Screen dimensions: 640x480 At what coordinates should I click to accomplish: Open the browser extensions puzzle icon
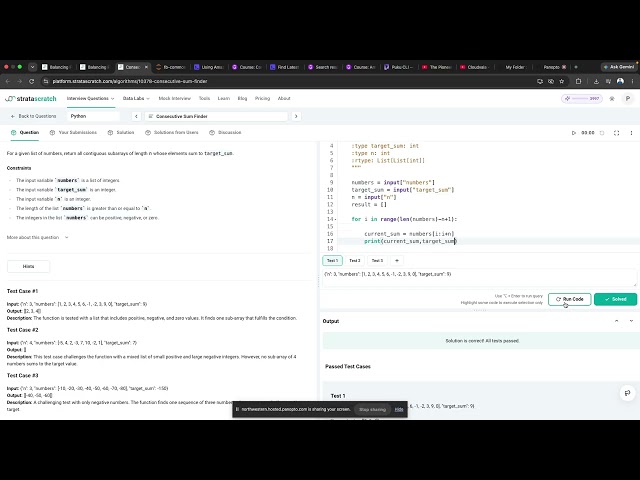578,81
